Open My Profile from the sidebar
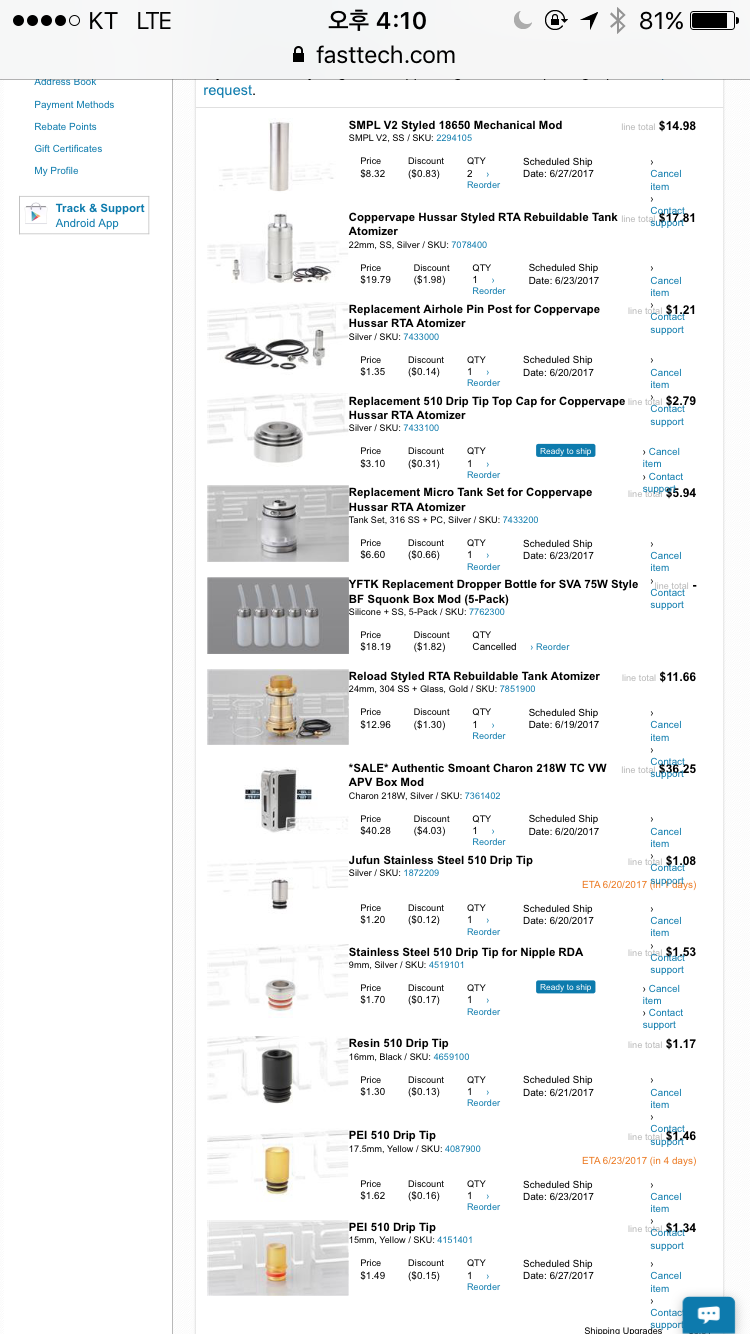Screen dimensions: 750x1334 point(56,171)
